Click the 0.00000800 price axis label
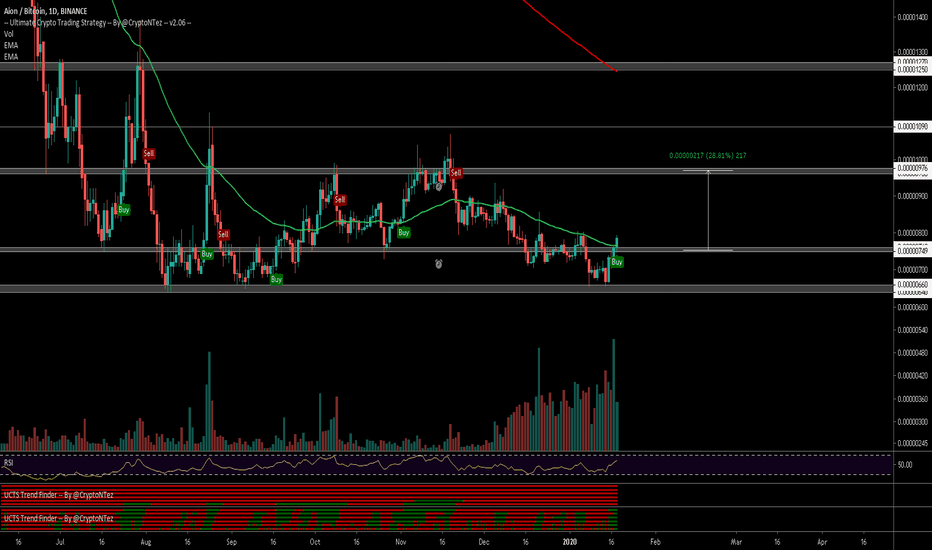 click(x=912, y=233)
